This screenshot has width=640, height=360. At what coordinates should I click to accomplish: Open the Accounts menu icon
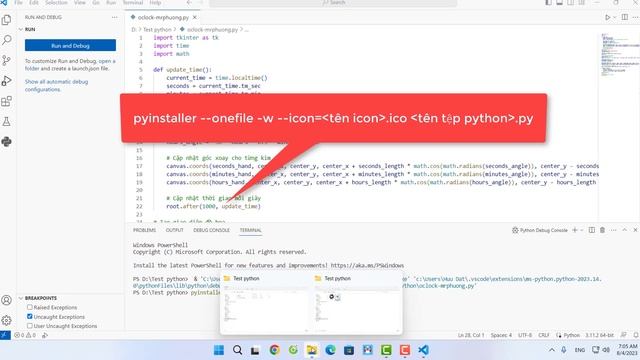[7, 300]
